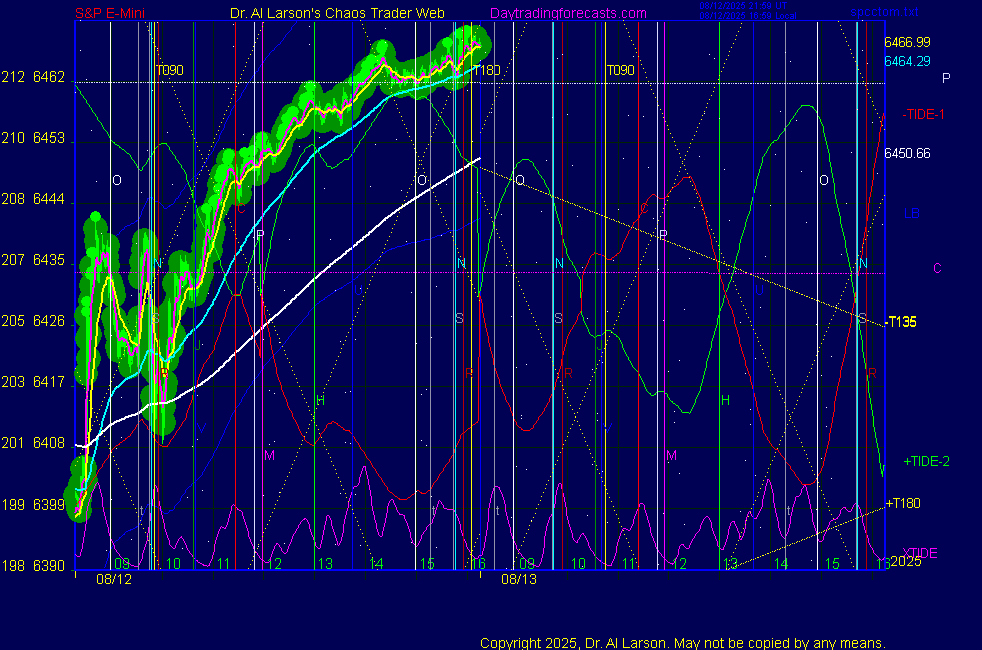Click the blue LB label on right
Image resolution: width=982 pixels, height=650 pixels.
(911, 213)
